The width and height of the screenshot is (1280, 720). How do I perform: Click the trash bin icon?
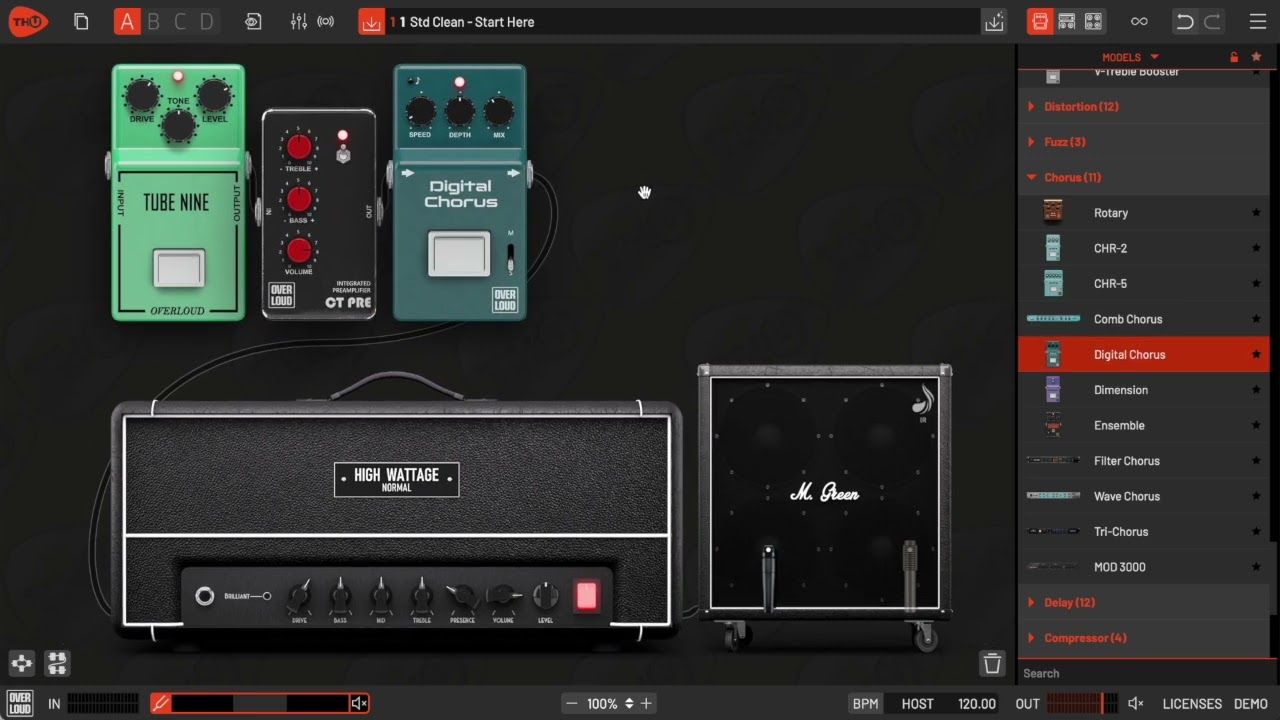(992, 663)
